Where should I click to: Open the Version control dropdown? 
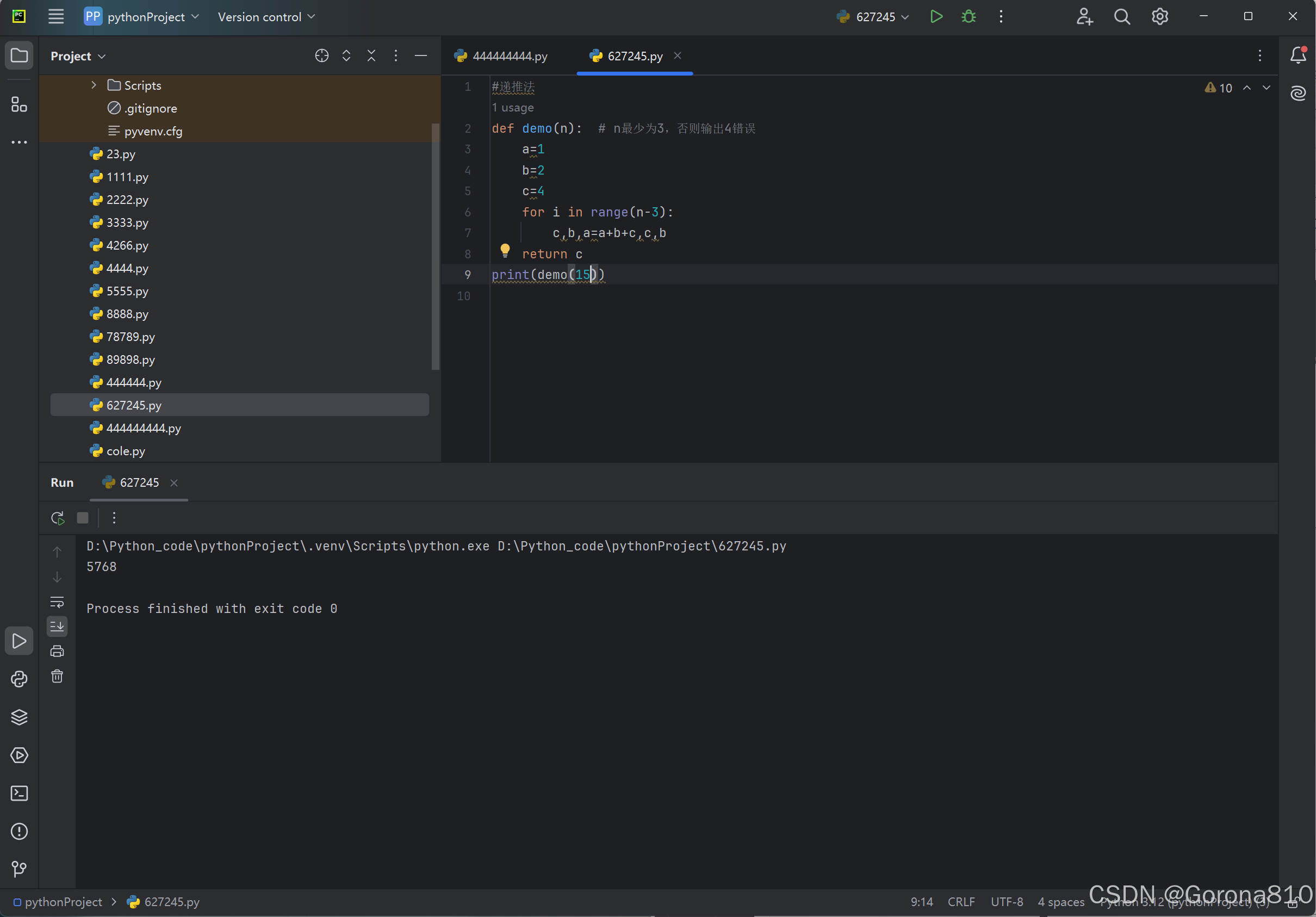(x=266, y=17)
